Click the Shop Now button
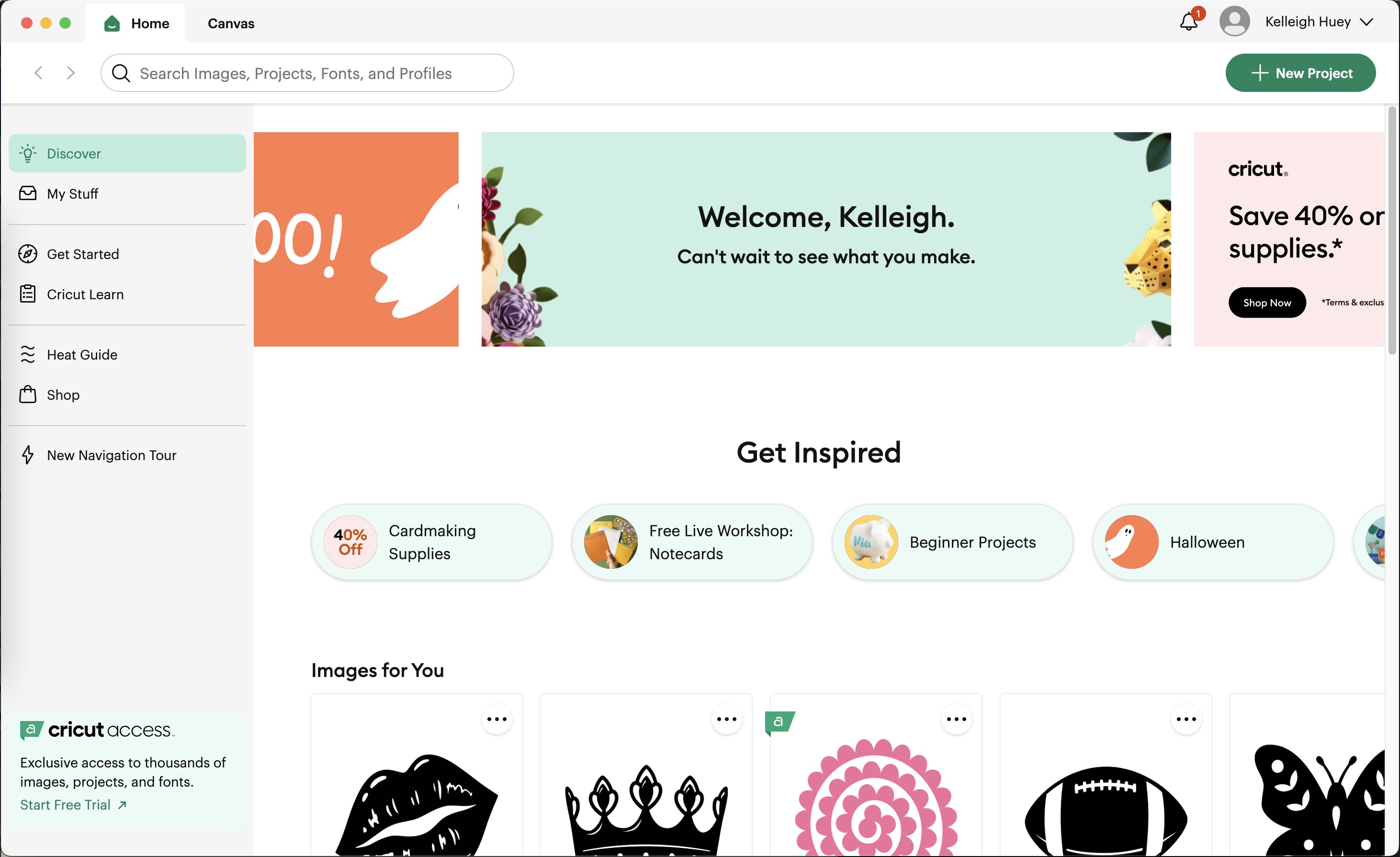Image resolution: width=1400 pixels, height=857 pixels. click(1266, 302)
